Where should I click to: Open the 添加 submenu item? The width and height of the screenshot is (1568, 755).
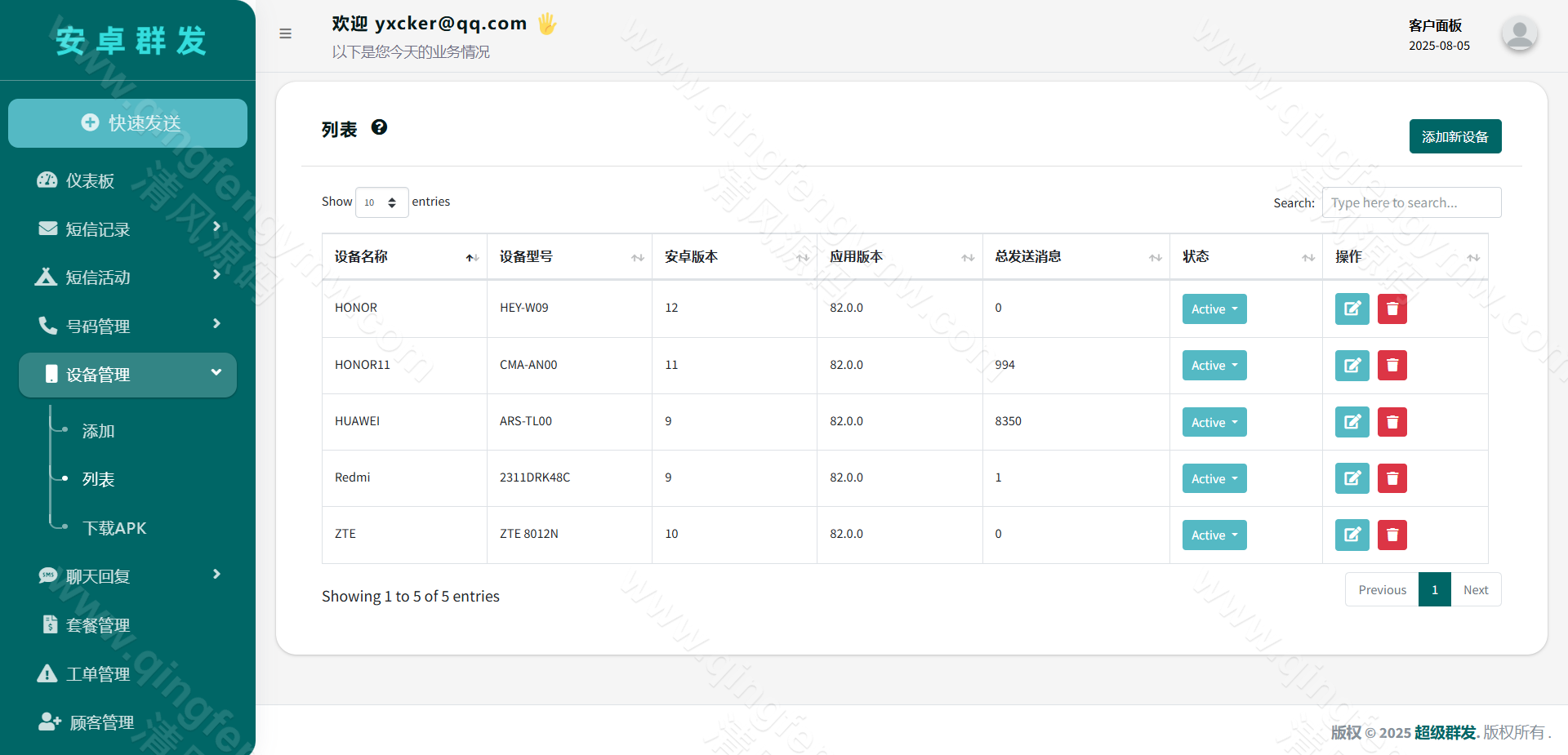pos(98,431)
